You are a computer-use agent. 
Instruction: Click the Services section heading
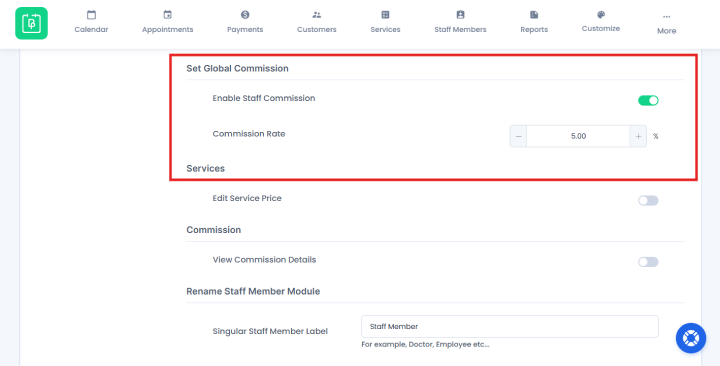point(205,169)
